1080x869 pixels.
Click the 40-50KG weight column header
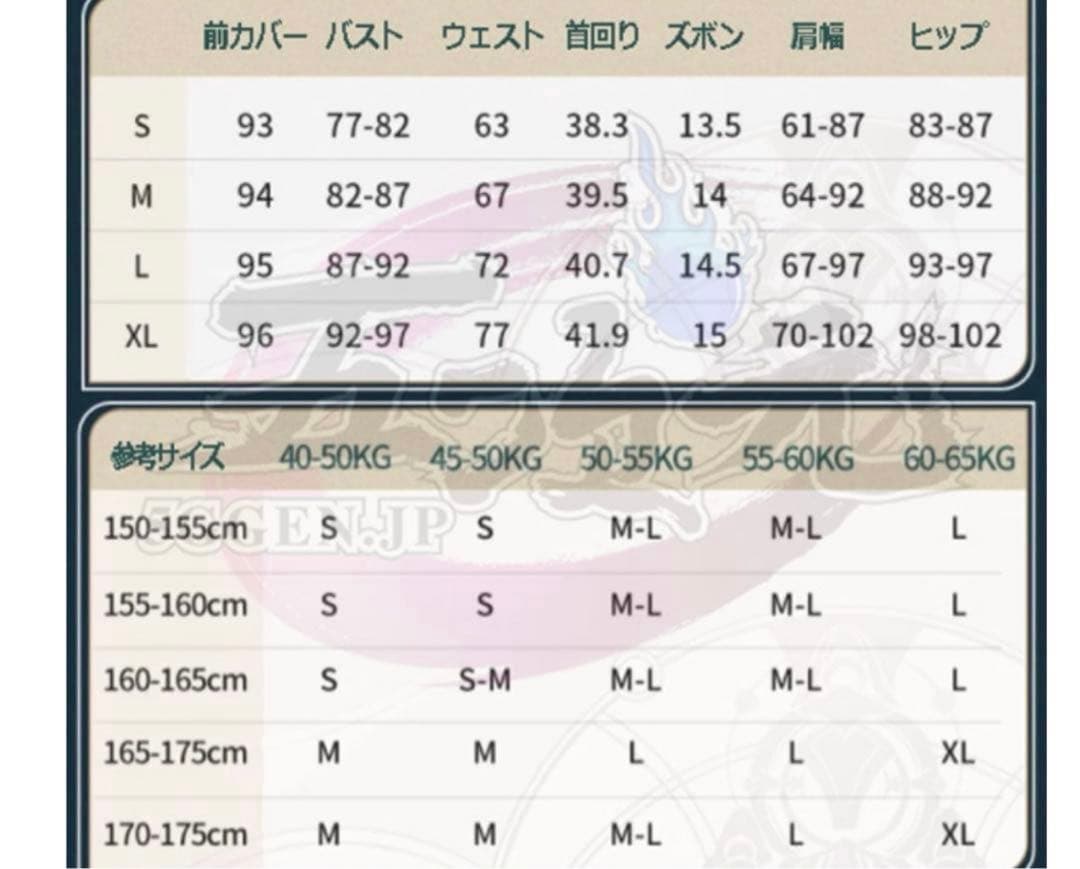pyautogui.click(x=335, y=458)
